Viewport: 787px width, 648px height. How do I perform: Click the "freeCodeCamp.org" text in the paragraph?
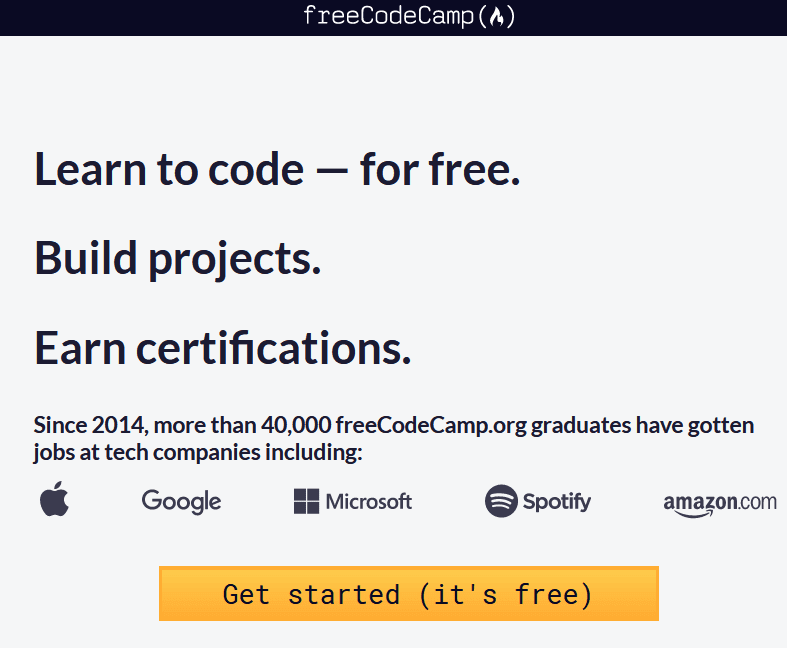tap(431, 425)
